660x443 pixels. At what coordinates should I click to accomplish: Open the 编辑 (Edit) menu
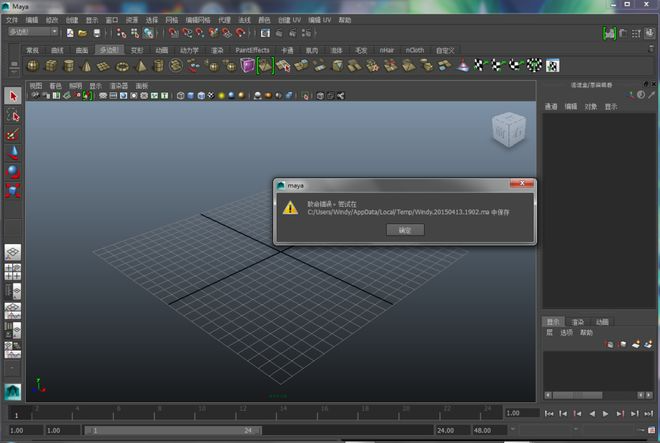(x=32, y=20)
